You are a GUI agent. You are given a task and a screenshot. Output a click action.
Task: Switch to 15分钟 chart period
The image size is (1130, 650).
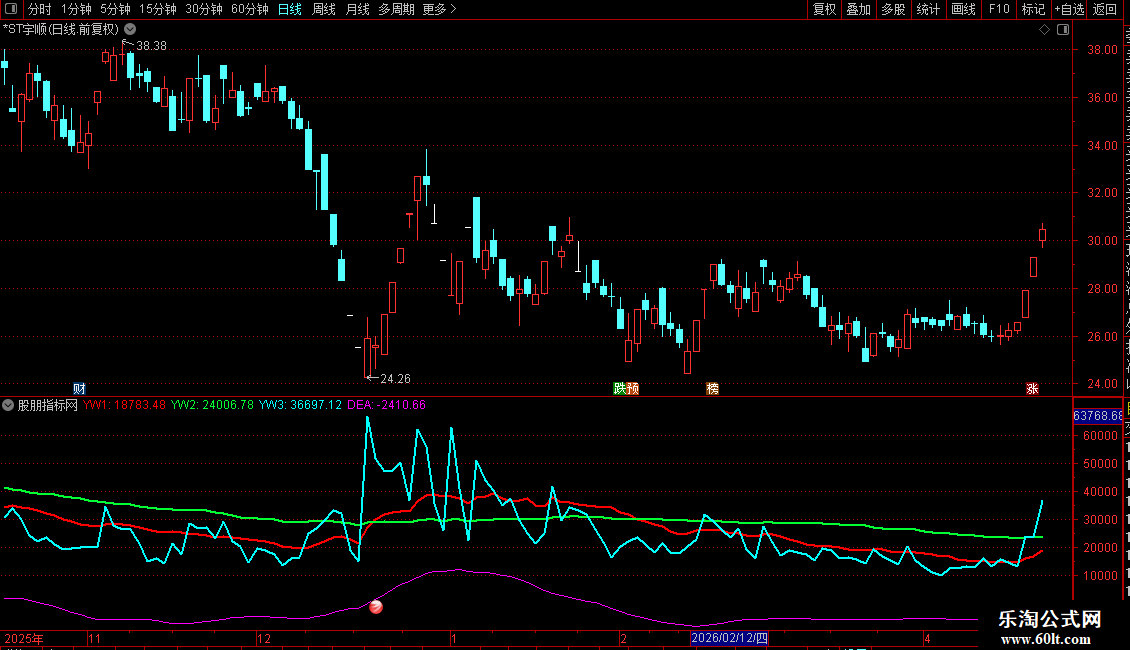point(157,9)
